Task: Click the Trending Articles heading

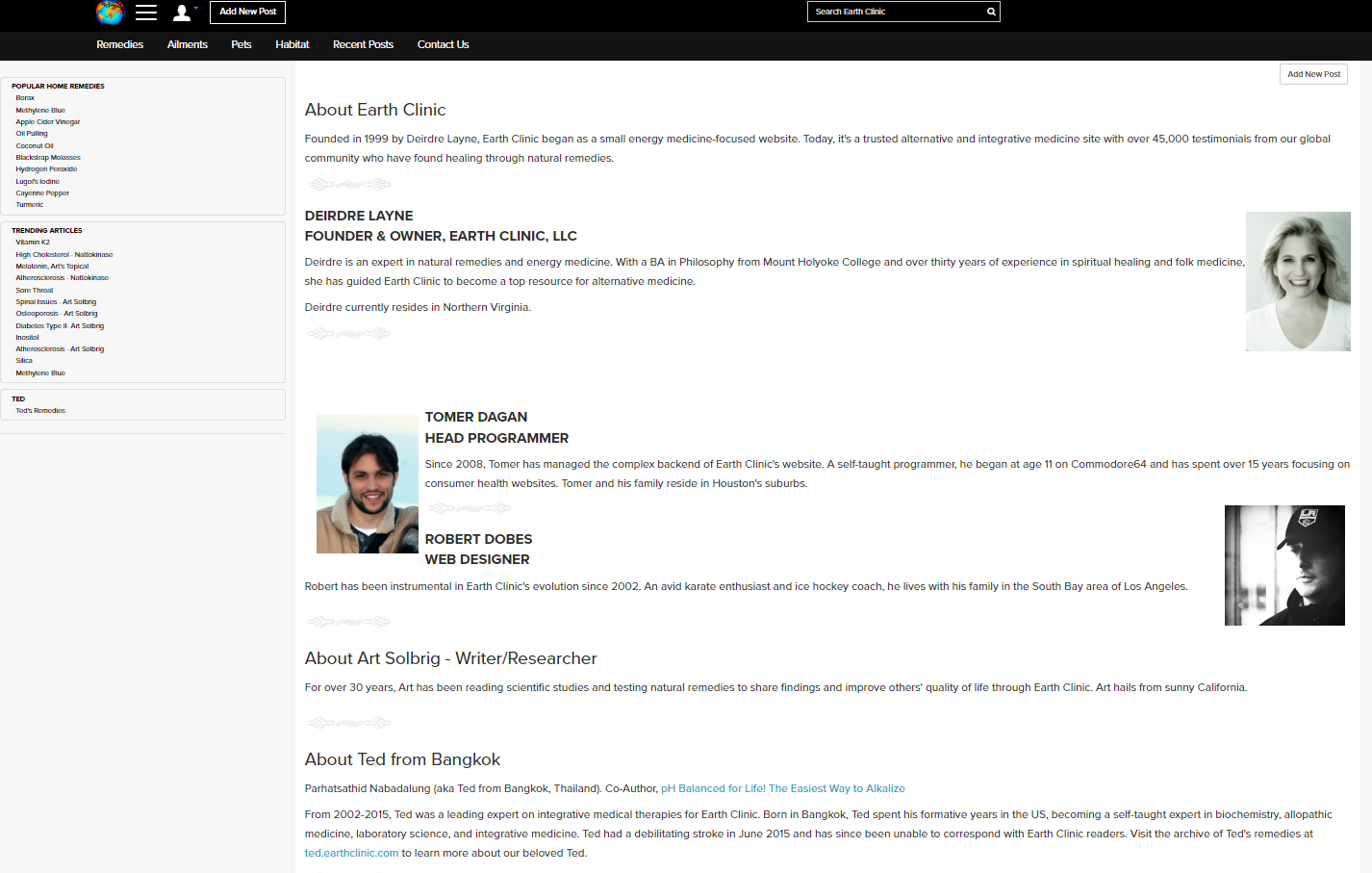Action: click(x=47, y=231)
